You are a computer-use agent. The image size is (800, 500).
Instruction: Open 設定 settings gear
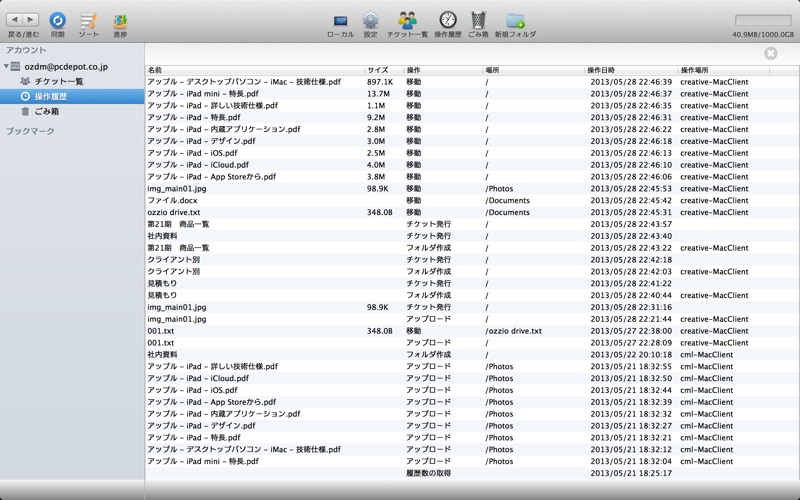370,20
